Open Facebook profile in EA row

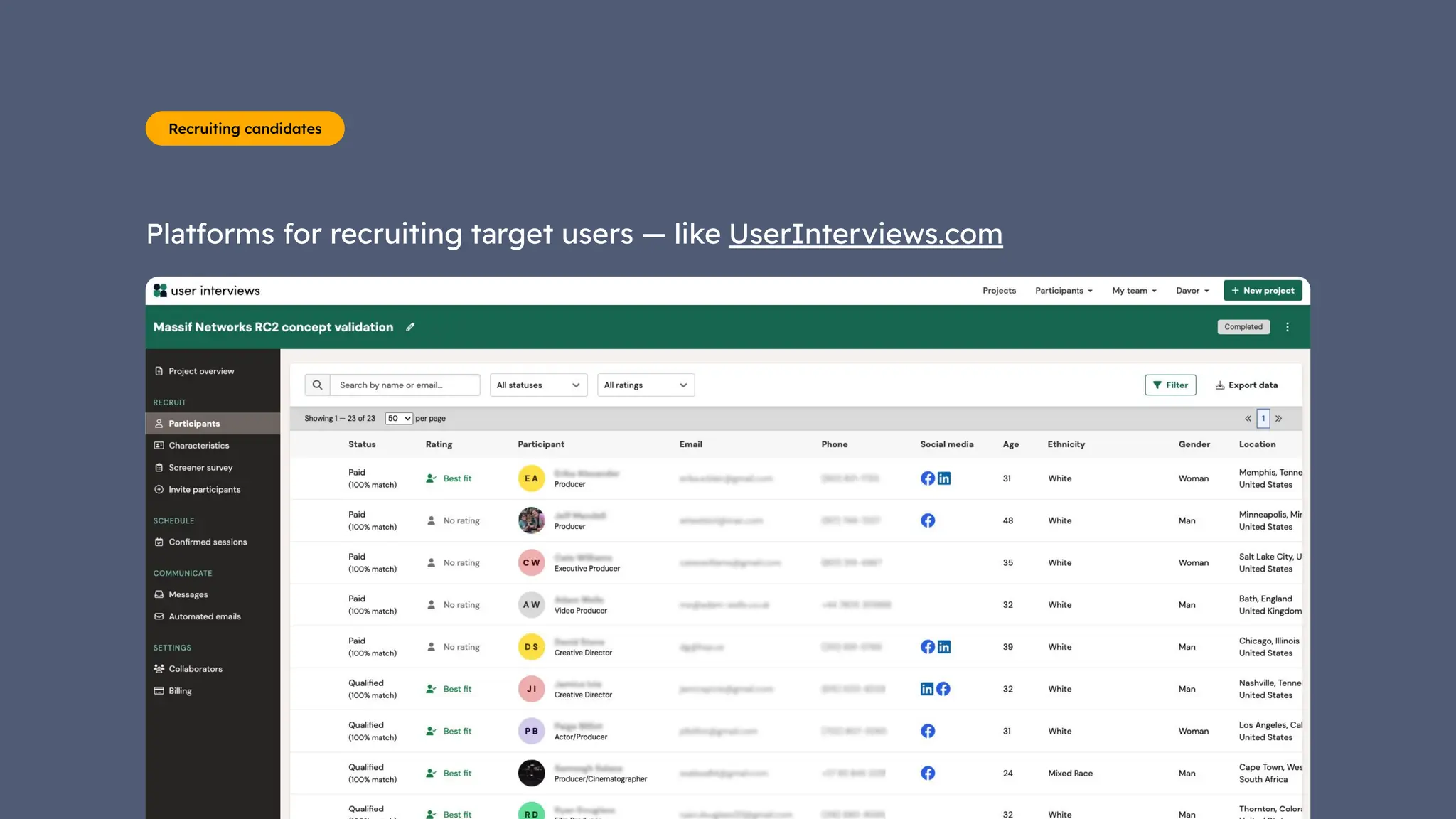[928, 478]
